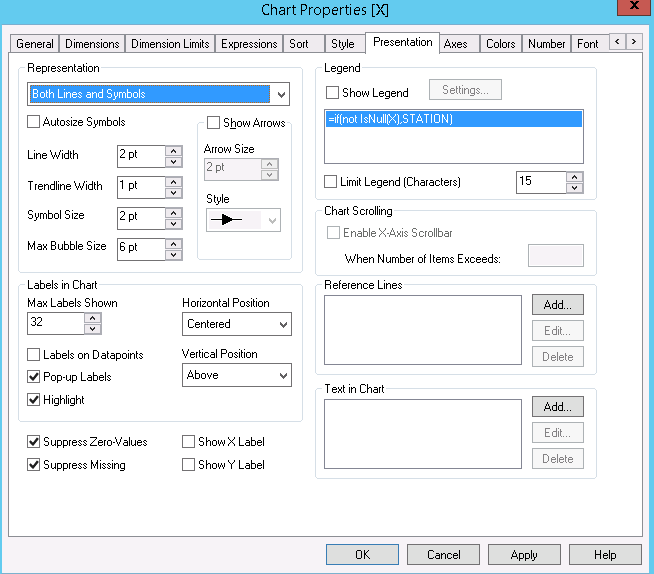Open the Colors tab

click(x=500, y=44)
